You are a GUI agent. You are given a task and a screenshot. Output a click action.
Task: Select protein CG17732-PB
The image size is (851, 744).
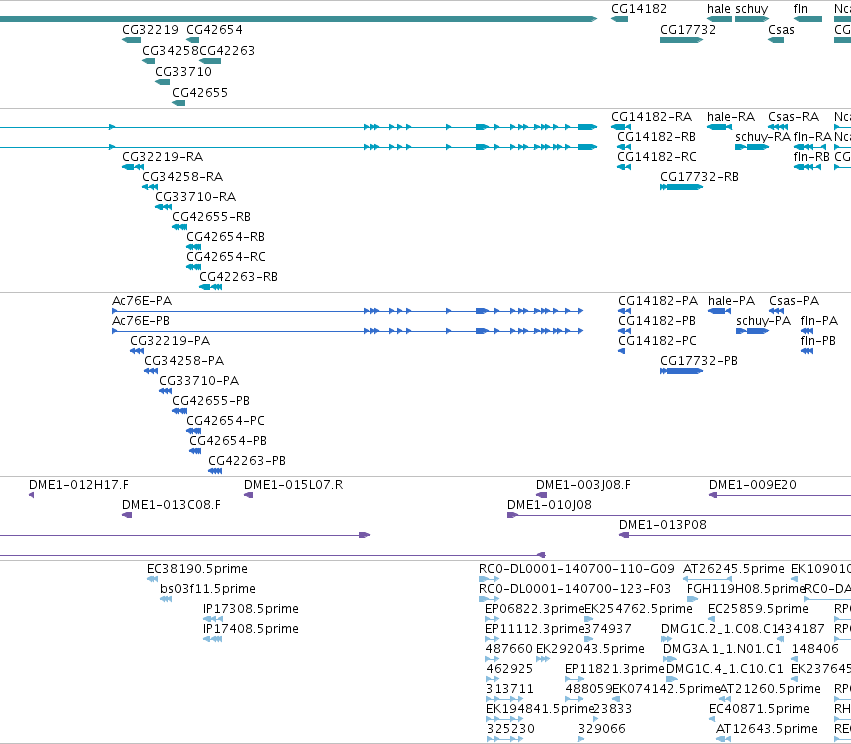point(698,361)
